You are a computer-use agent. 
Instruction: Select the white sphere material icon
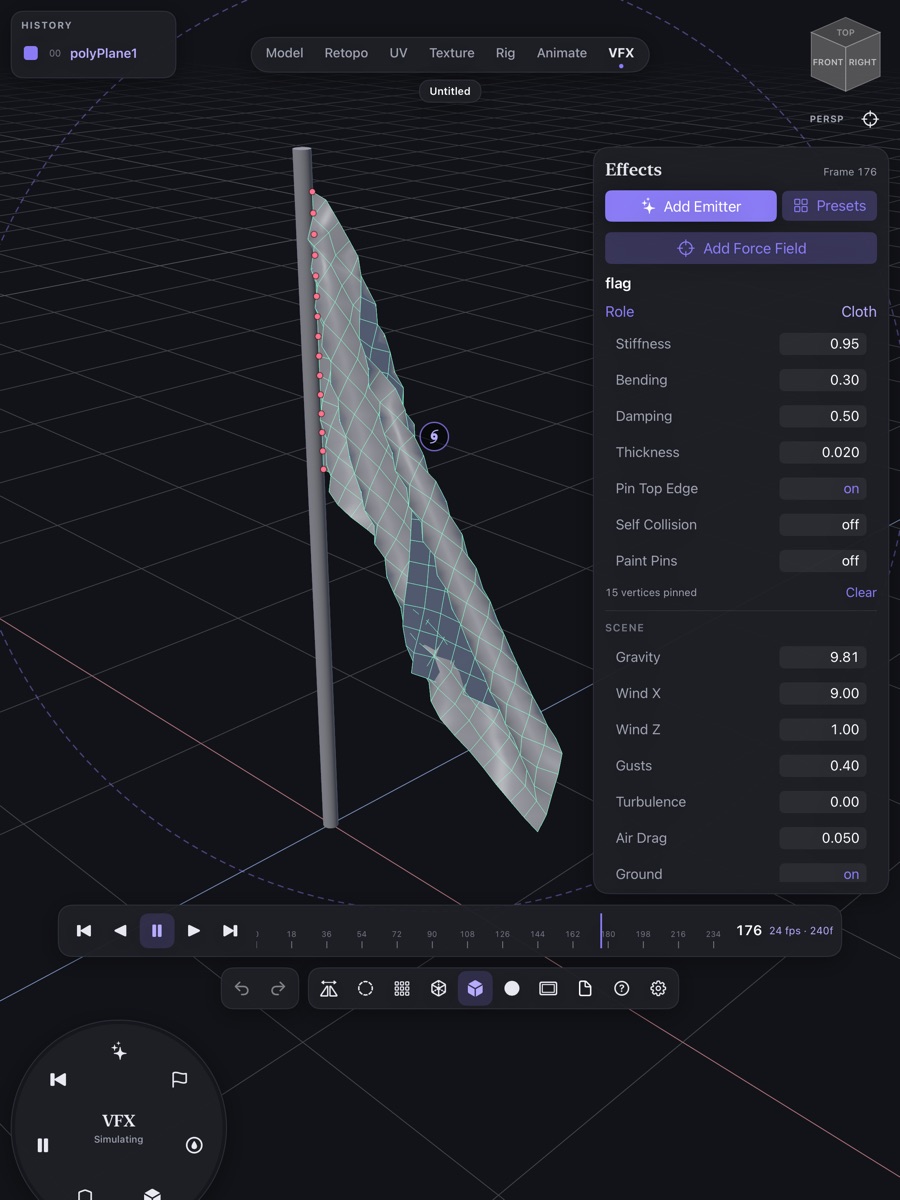(512, 988)
